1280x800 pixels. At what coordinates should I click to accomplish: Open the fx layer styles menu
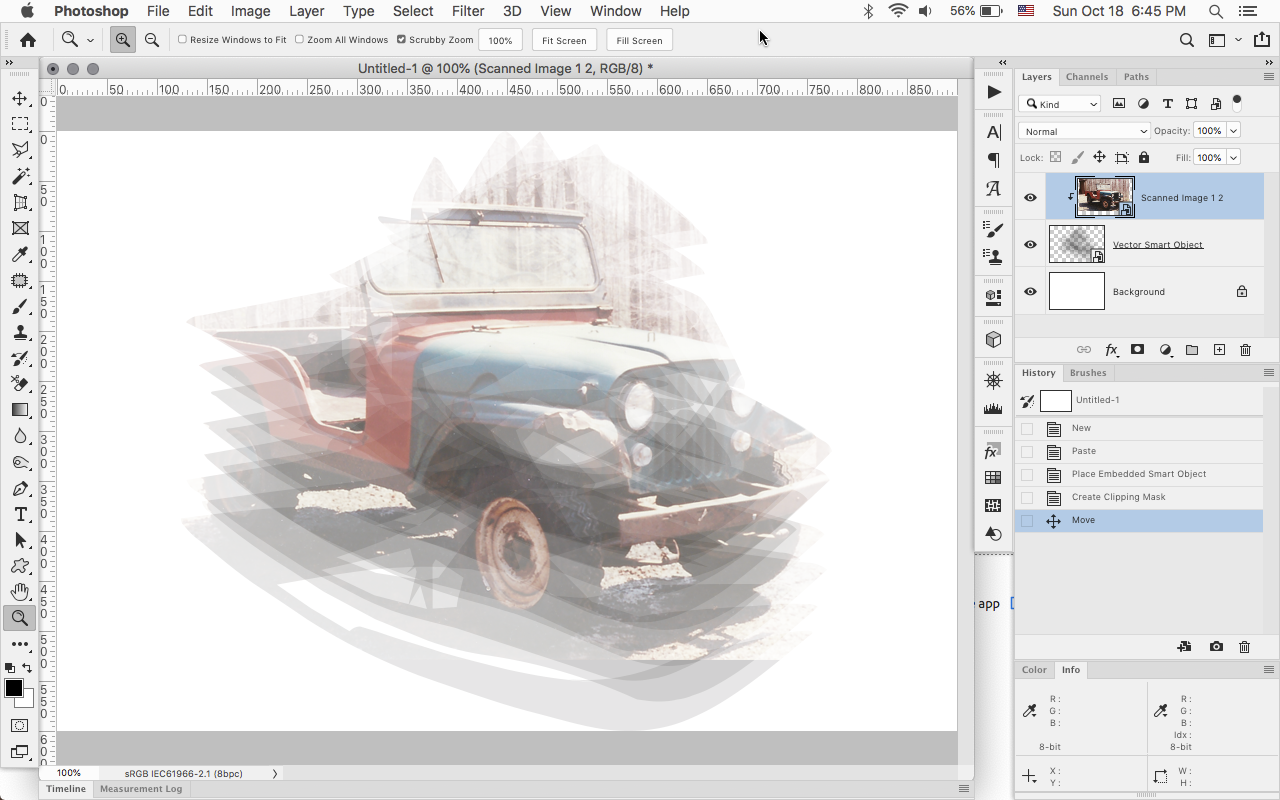[x=1111, y=350]
